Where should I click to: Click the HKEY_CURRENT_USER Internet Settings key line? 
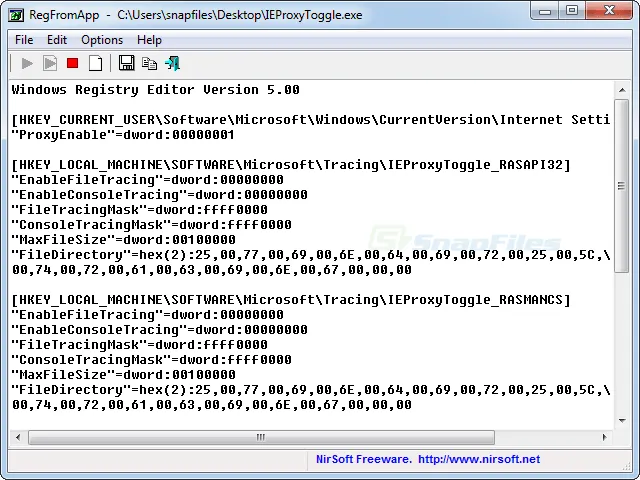pos(311,120)
